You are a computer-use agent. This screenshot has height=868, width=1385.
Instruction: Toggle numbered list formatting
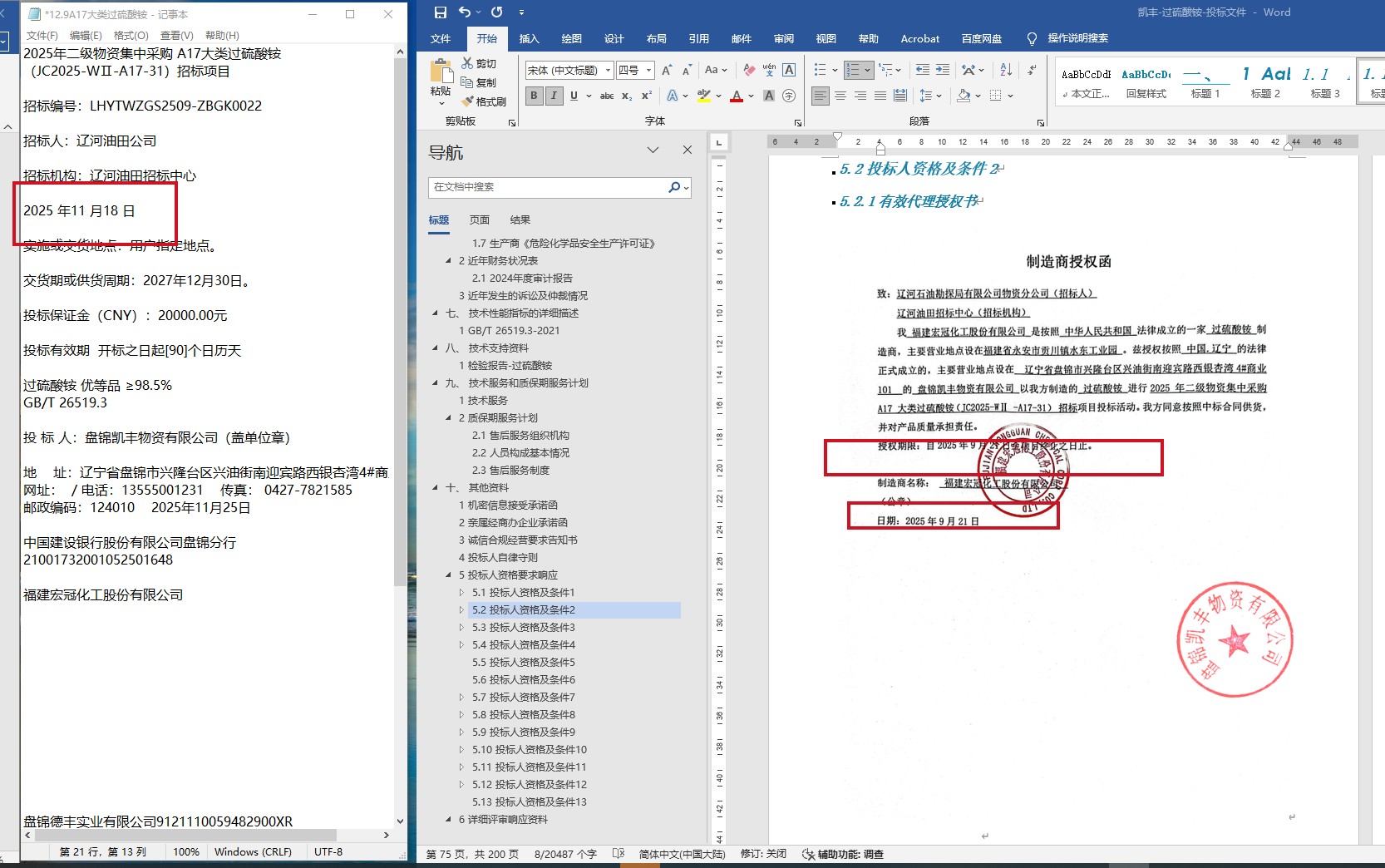(x=853, y=71)
